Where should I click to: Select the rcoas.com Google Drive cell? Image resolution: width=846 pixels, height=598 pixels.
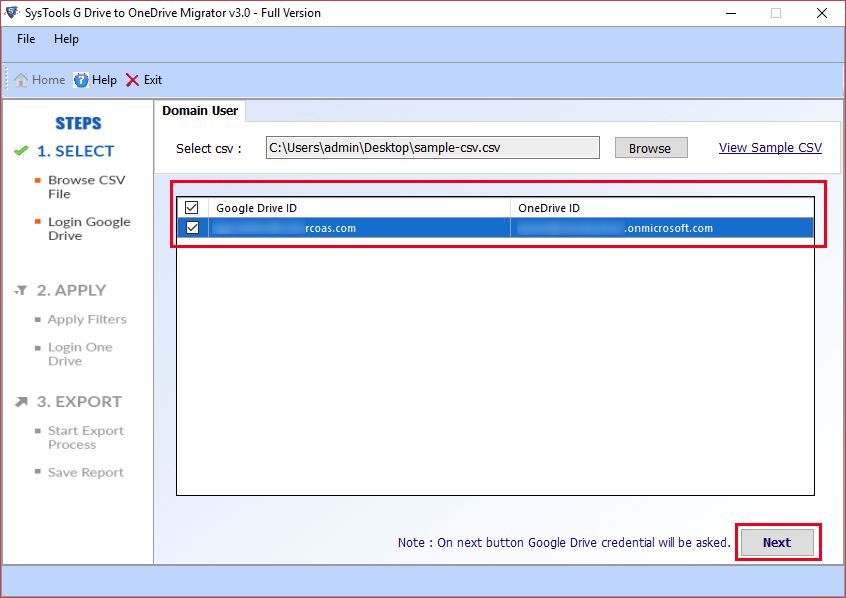pyautogui.click(x=359, y=228)
